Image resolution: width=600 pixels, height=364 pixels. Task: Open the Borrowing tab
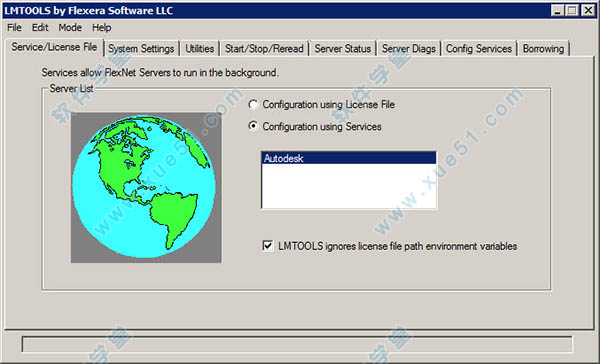tap(543, 49)
